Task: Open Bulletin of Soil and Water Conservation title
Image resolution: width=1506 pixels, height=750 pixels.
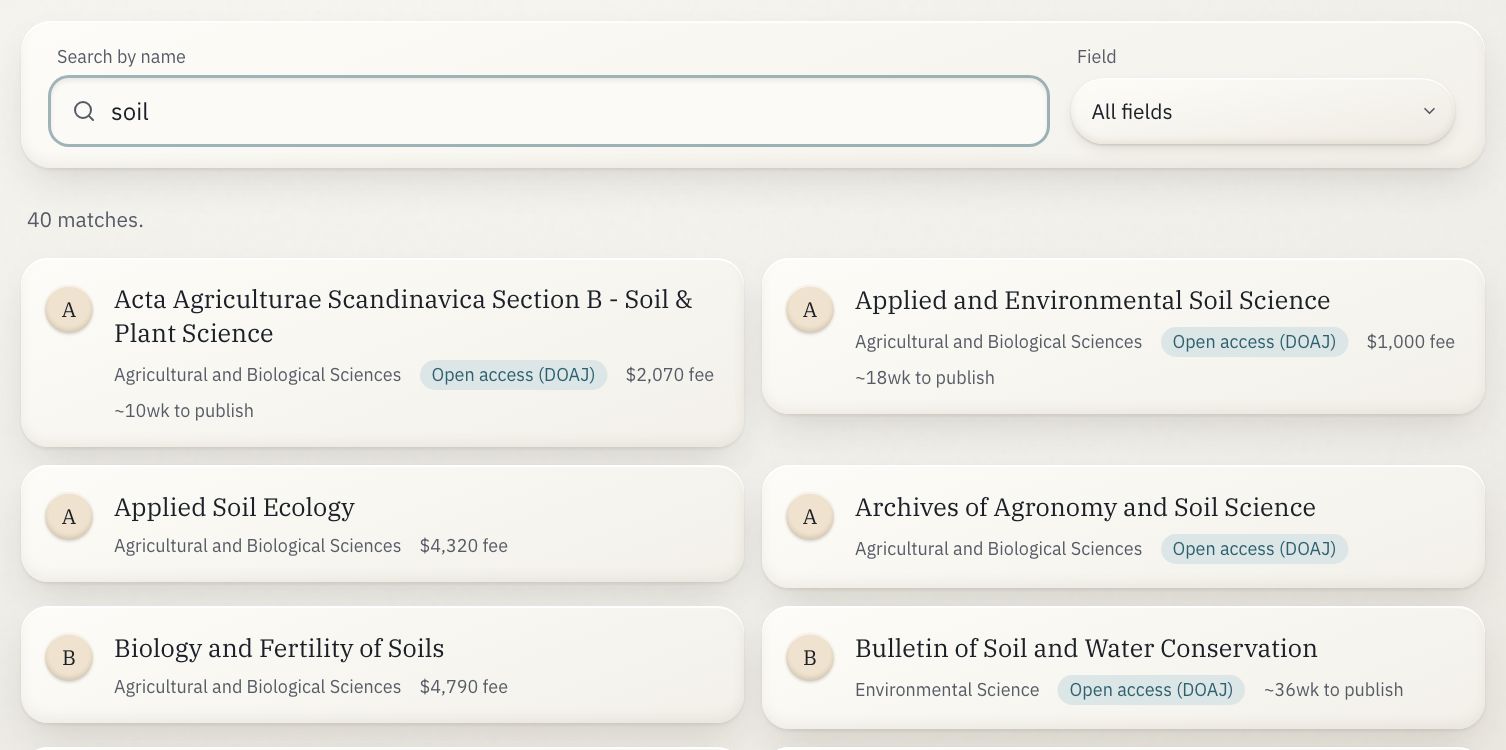Action: point(1086,648)
